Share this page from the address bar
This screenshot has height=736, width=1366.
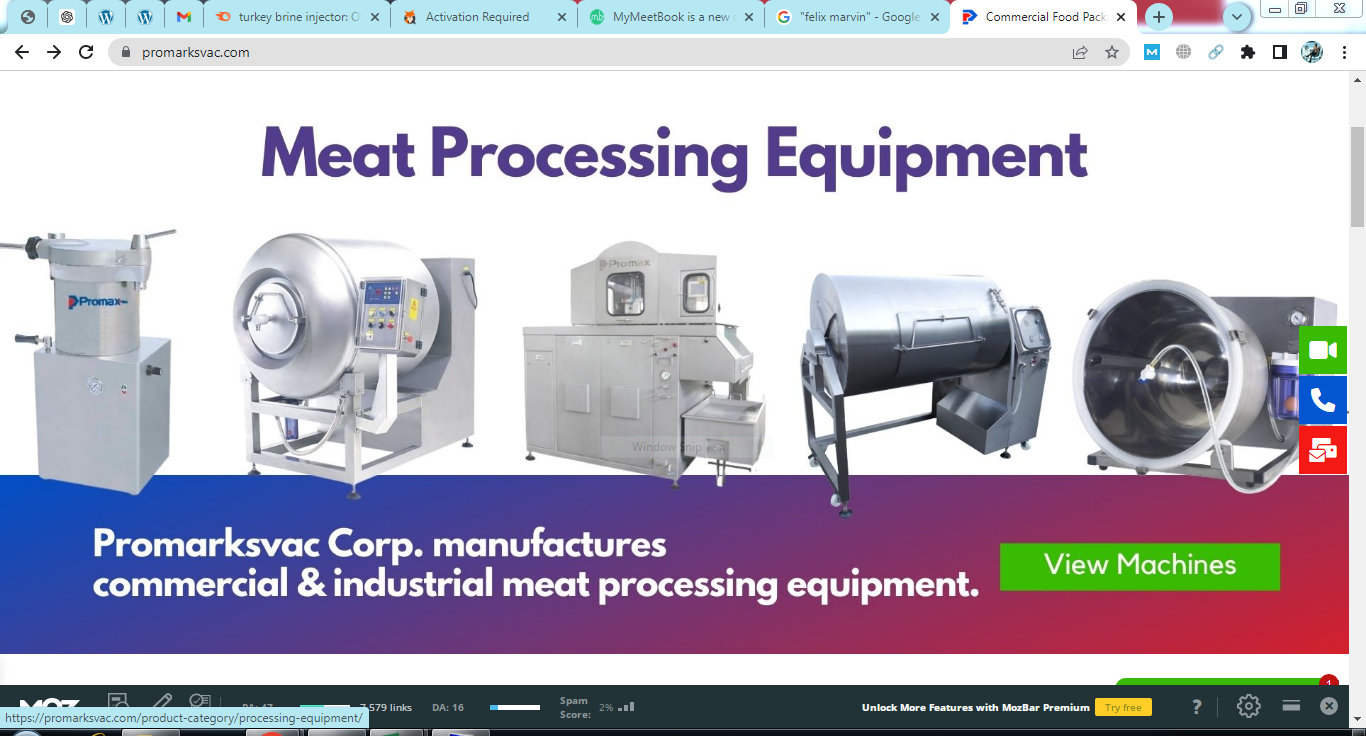coord(1080,52)
